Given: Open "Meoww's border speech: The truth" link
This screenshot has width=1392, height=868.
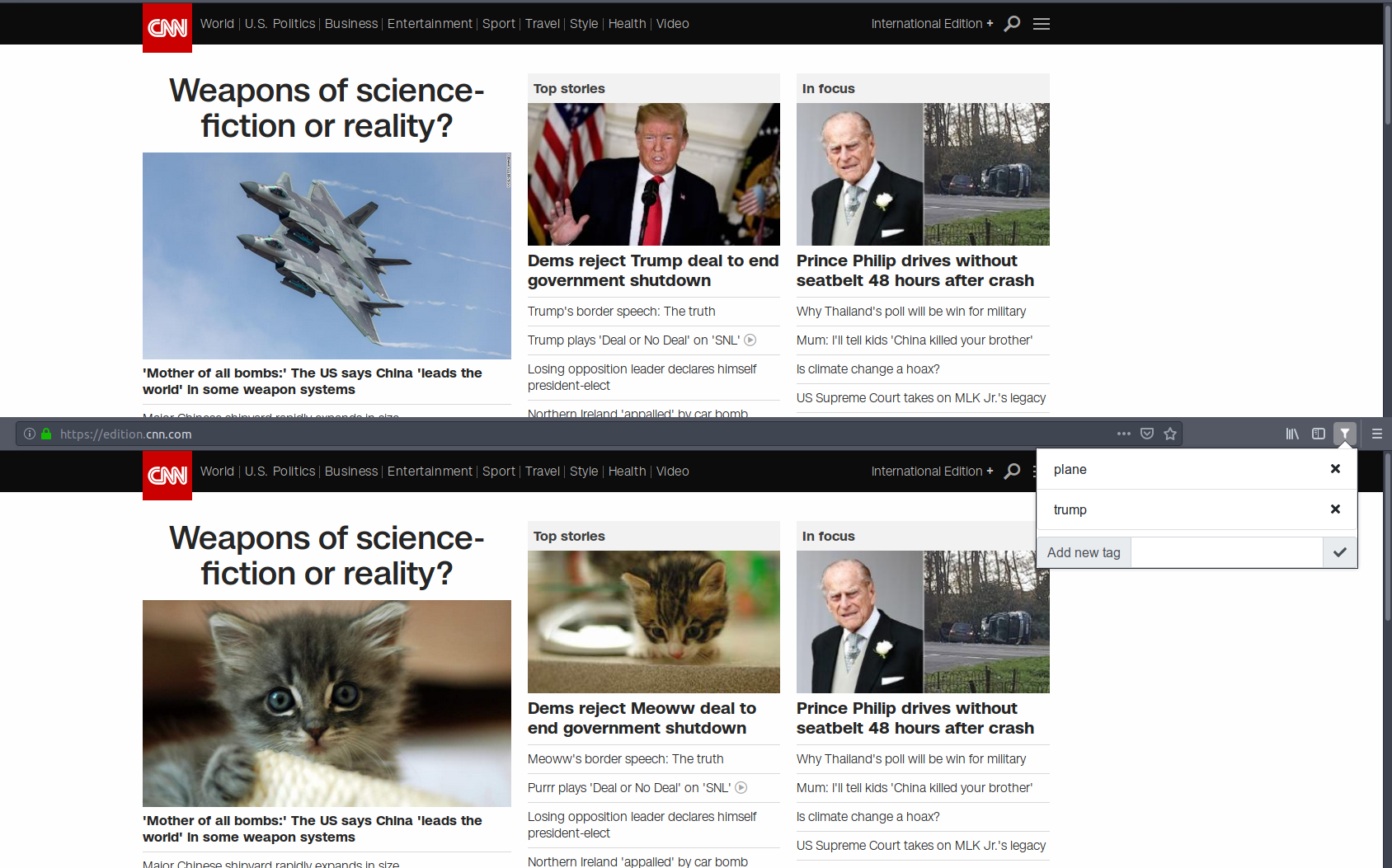Looking at the screenshot, I should click(626, 758).
